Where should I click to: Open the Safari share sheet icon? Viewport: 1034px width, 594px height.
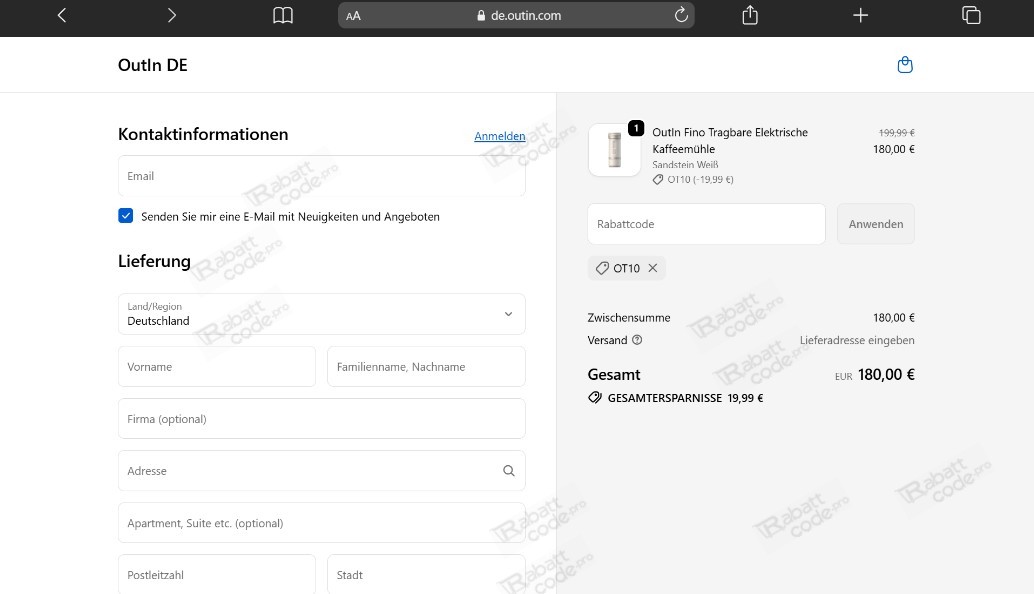(750, 15)
